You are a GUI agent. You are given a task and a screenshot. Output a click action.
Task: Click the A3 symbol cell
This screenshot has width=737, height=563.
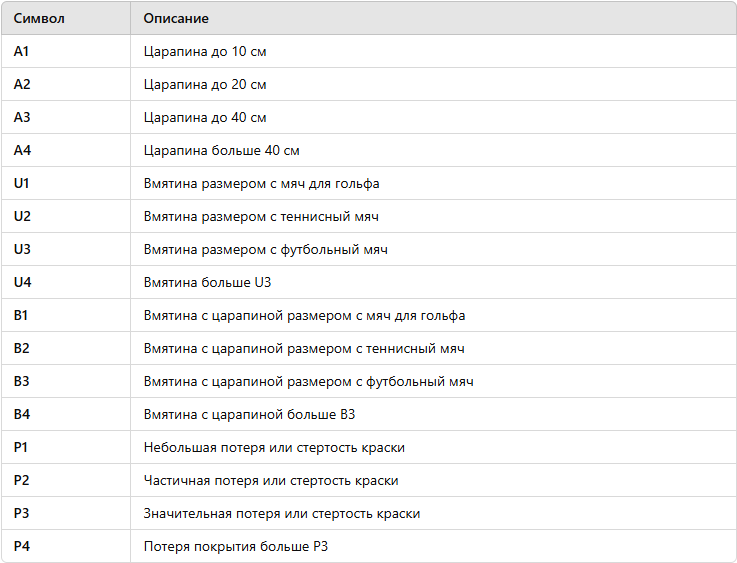coord(66,117)
